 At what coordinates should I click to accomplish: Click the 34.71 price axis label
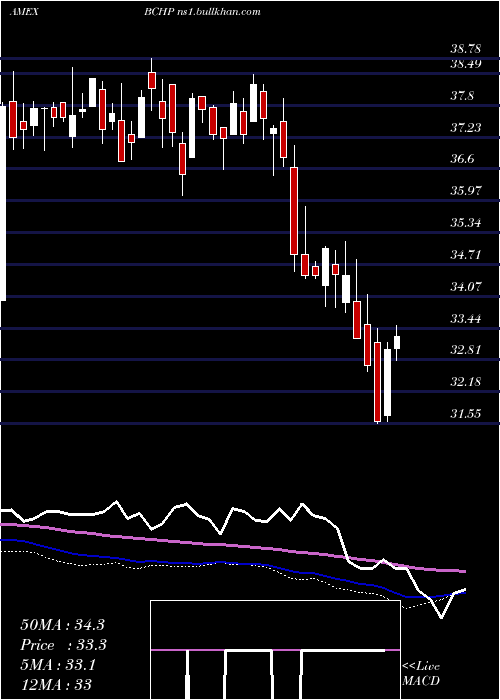coord(466,254)
